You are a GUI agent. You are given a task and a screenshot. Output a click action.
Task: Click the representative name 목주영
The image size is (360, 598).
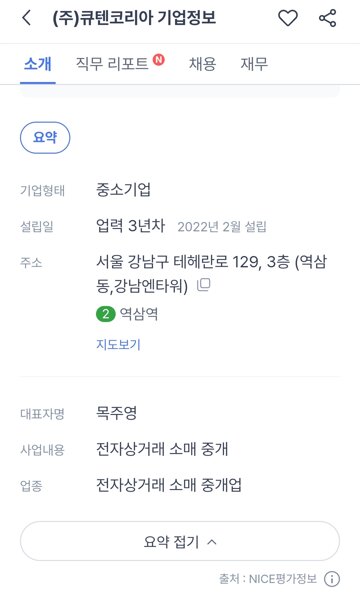click(116, 413)
